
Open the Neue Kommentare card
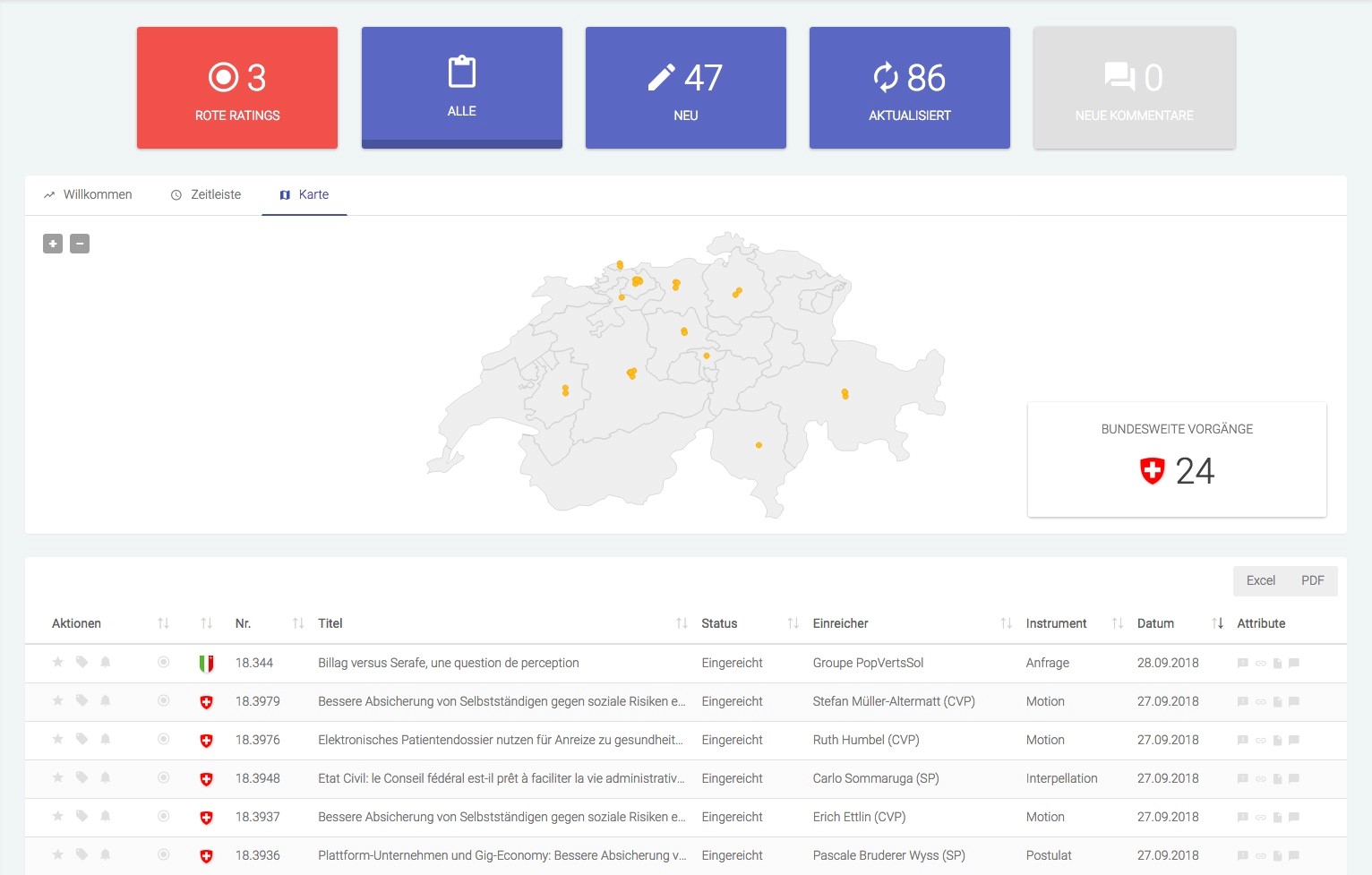[1134, 88]
